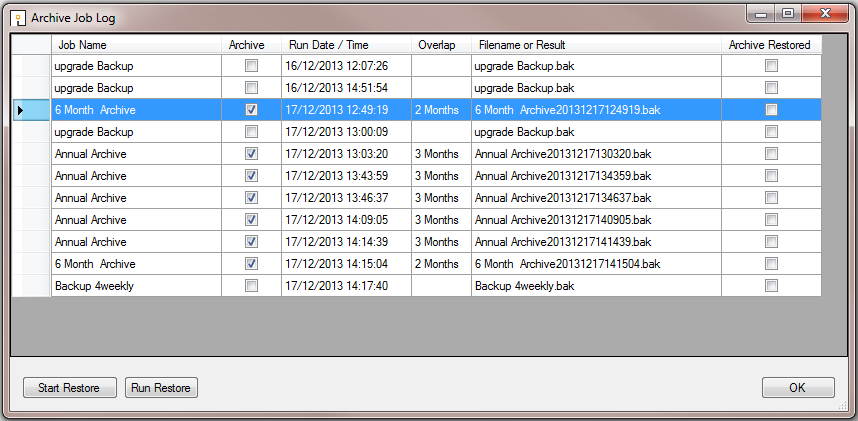Screen dimensions: 858x421
Task: Select the 17/12/2013 14:14:39 run date cell
Action: [x=346, y=242]
